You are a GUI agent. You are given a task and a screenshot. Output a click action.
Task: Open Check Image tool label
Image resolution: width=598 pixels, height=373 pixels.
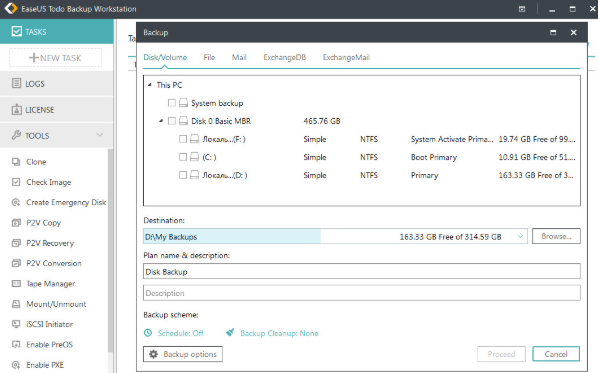pyautogui.click(x=48, y=182)
